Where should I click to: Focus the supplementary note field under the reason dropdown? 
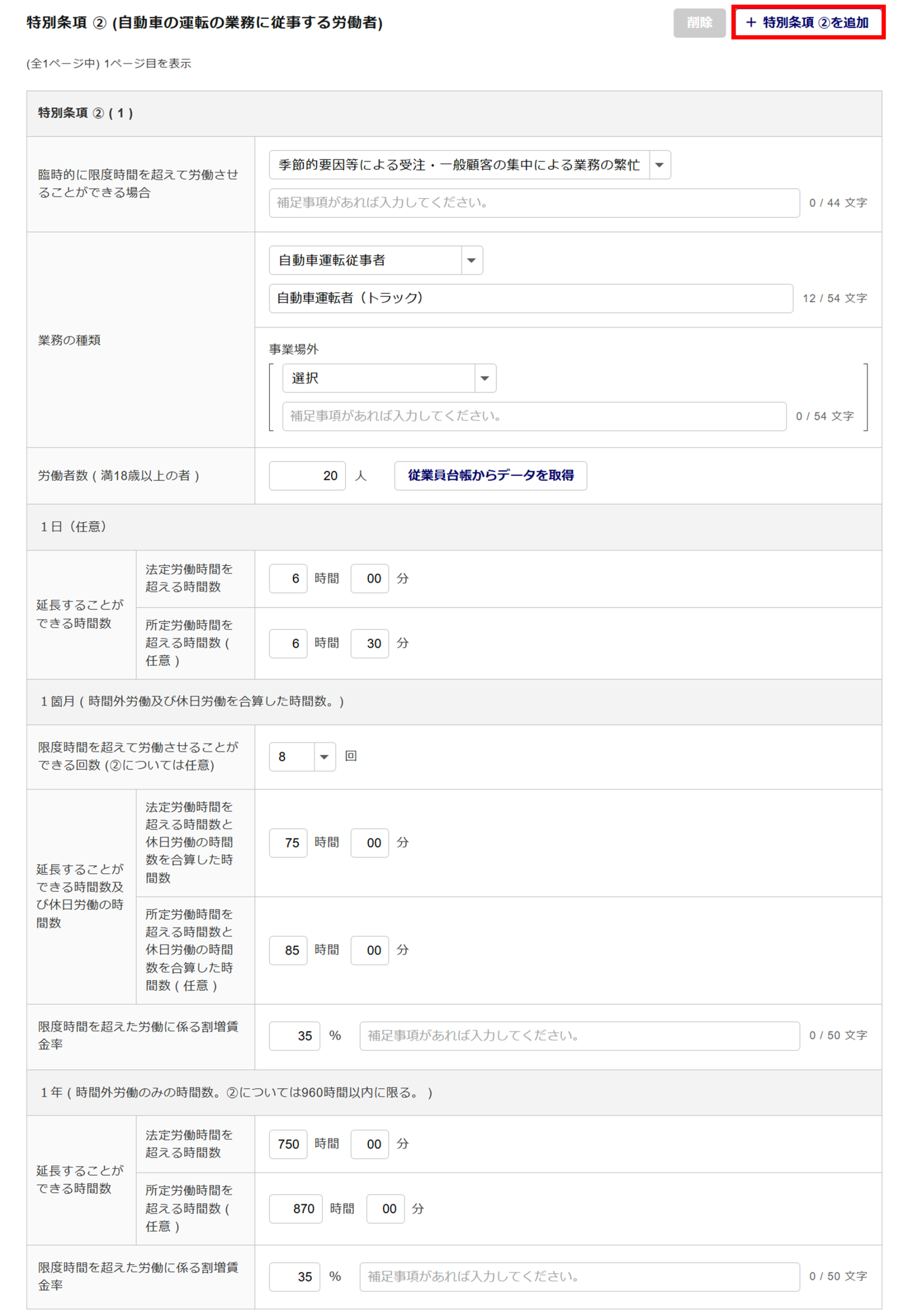coord(534,203)
